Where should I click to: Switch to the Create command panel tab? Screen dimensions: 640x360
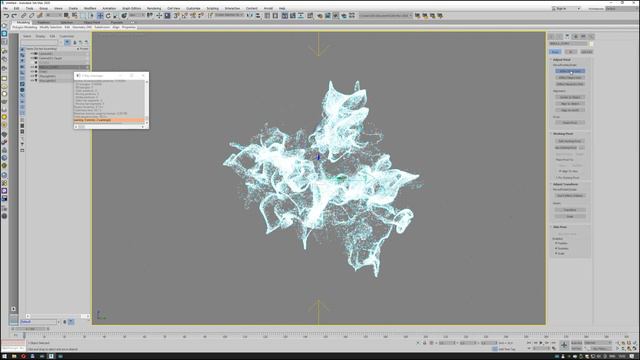pos(551,36)
